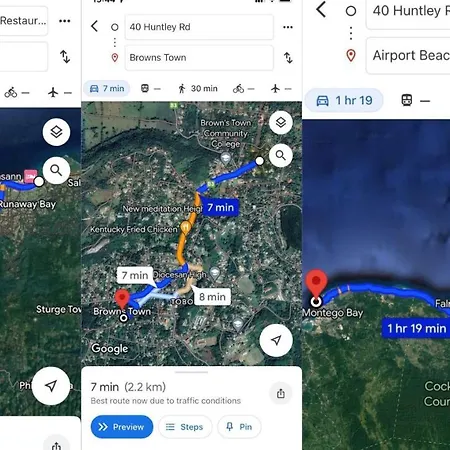Tap search magnifier on Runaway Bay map
The height and width of the screenshot is (450, 450).
coord(56,171)
